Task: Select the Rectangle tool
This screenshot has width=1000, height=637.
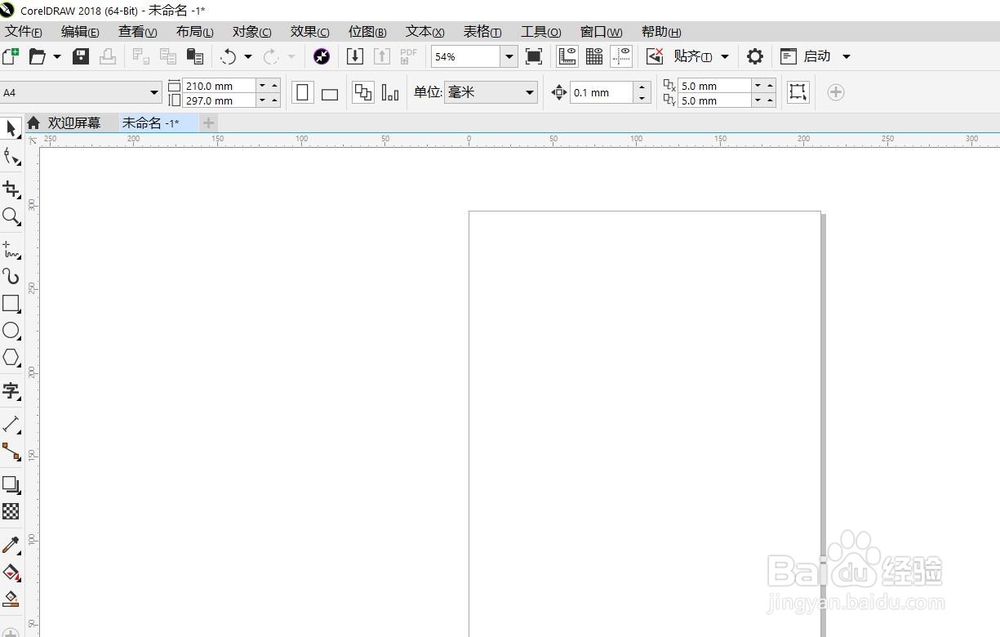Action: (x=11, y=304)
